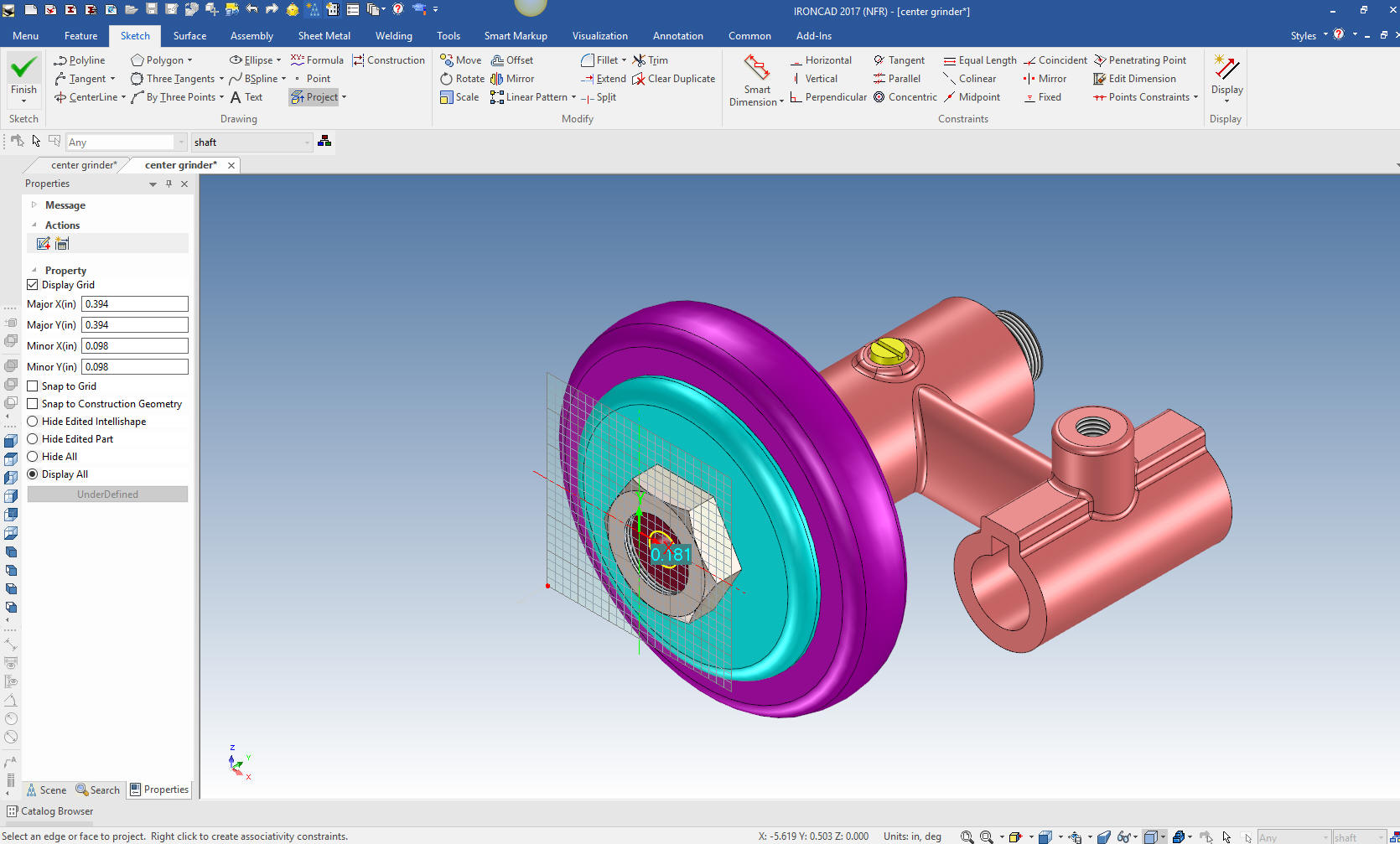Activate the Project edge tool
The image size is (1400, 844).
pos(314,97)
